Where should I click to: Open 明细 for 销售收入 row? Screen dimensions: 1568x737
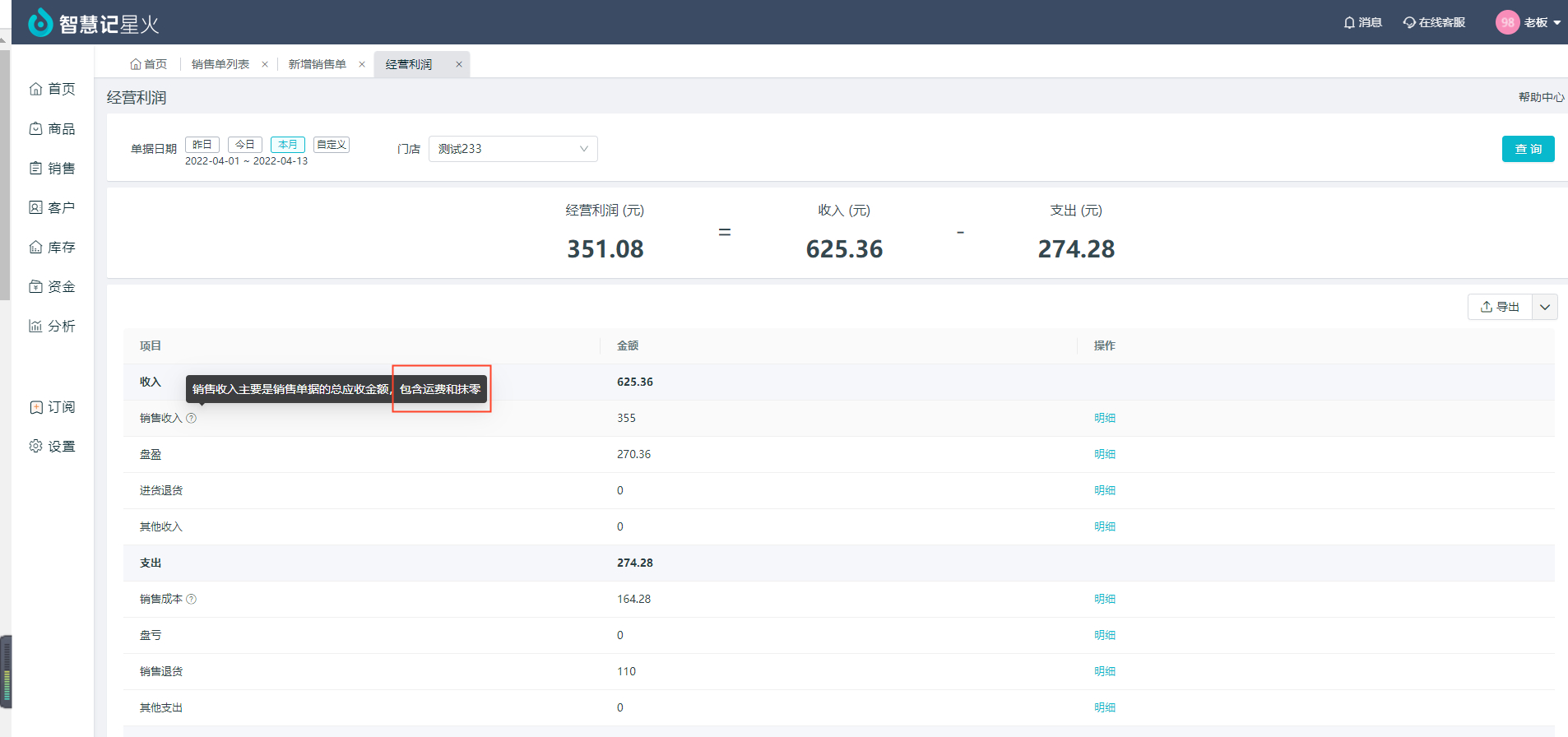[1105, 418]
